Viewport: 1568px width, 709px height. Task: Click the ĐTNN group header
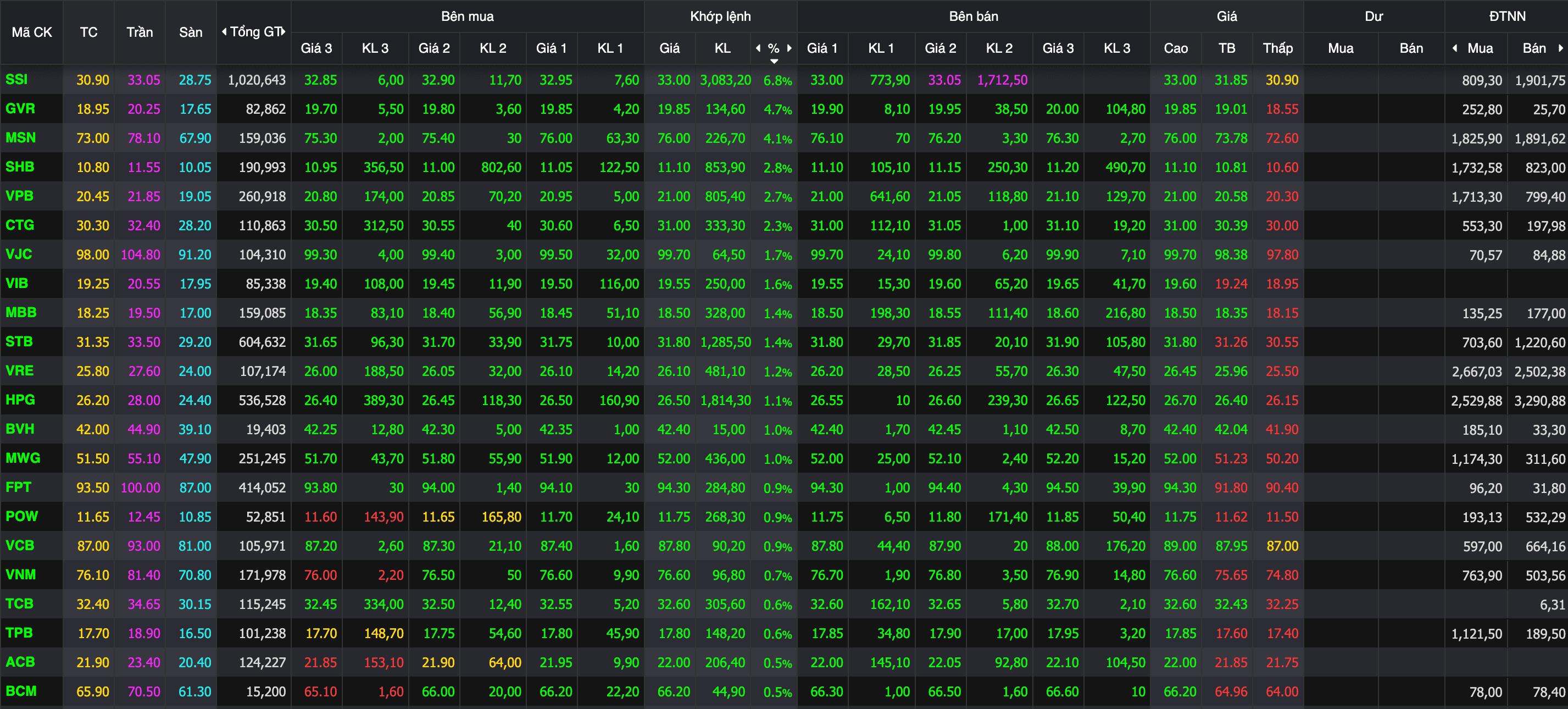click(x=1506, y=16)
